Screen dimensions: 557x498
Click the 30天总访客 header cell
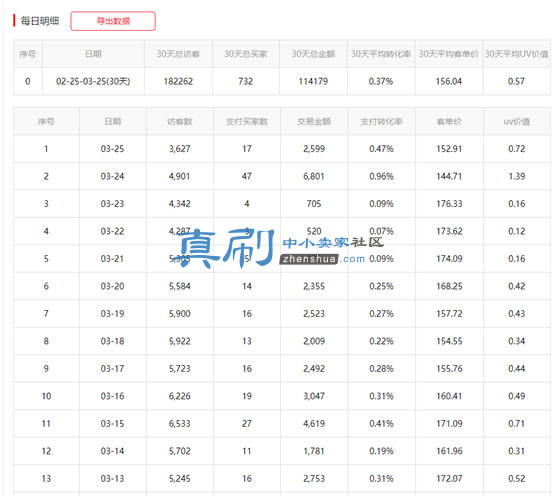(178, 54)
